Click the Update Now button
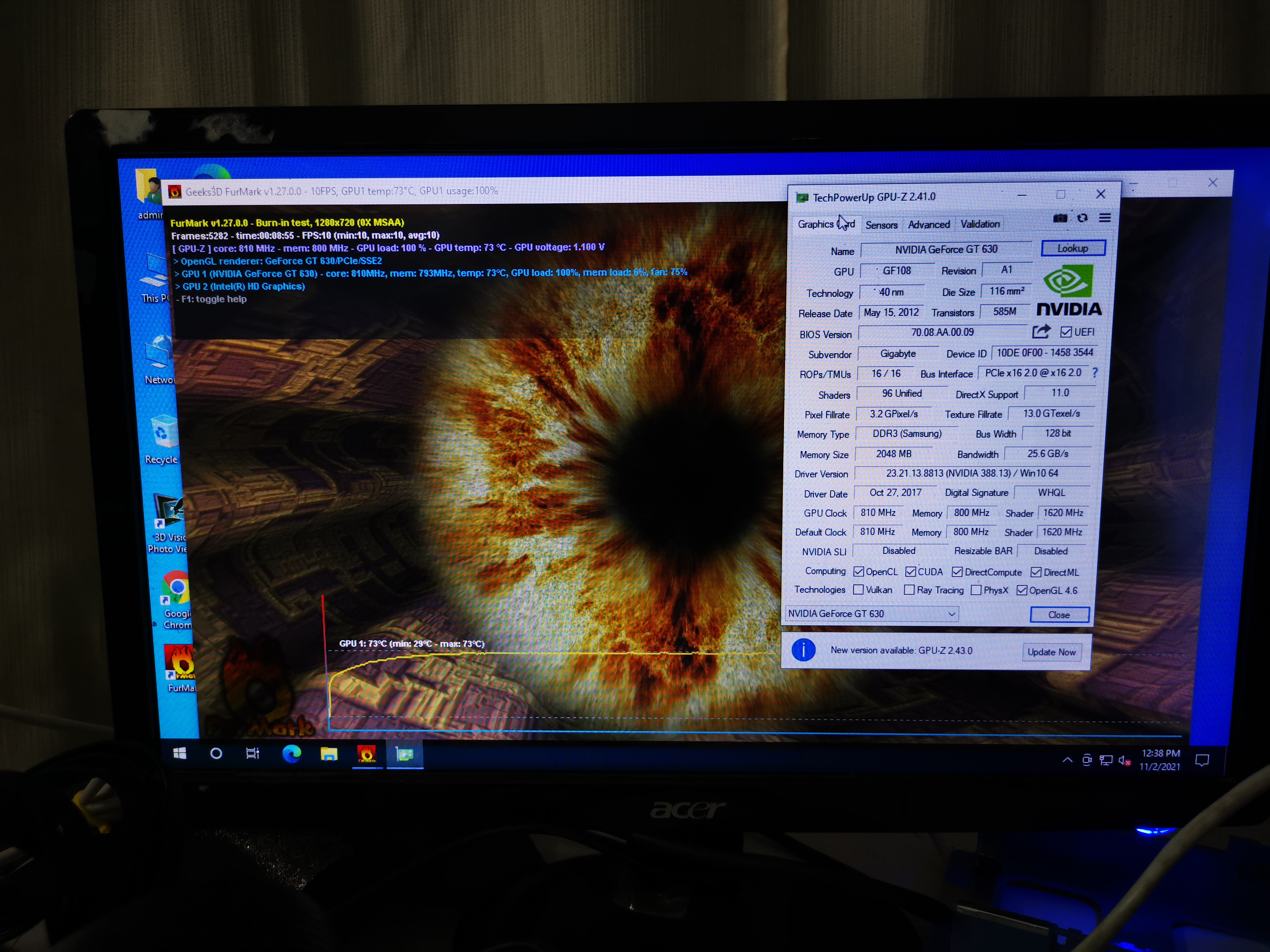 [x=1051, y=652]
